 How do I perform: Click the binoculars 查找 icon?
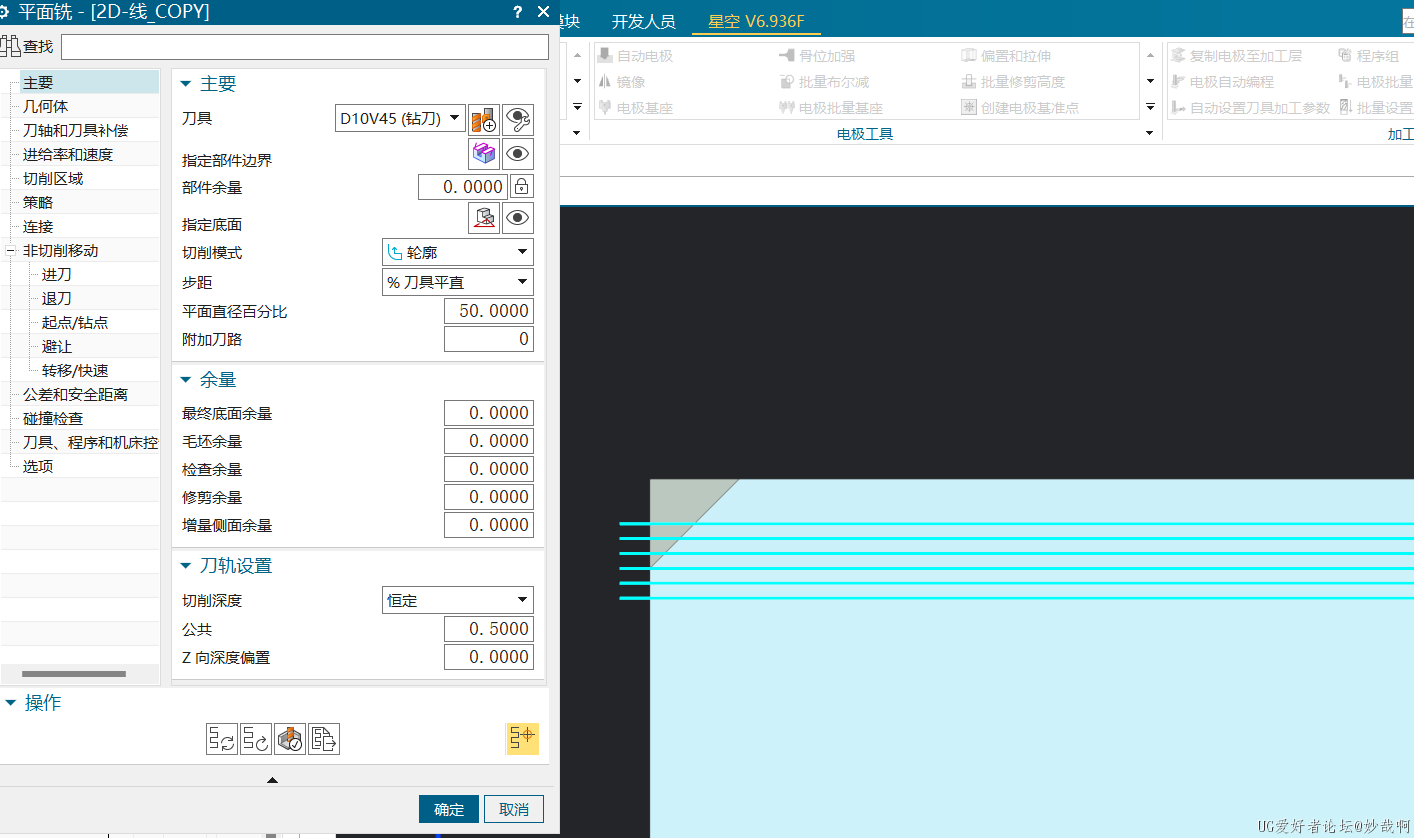click(11, 46)
